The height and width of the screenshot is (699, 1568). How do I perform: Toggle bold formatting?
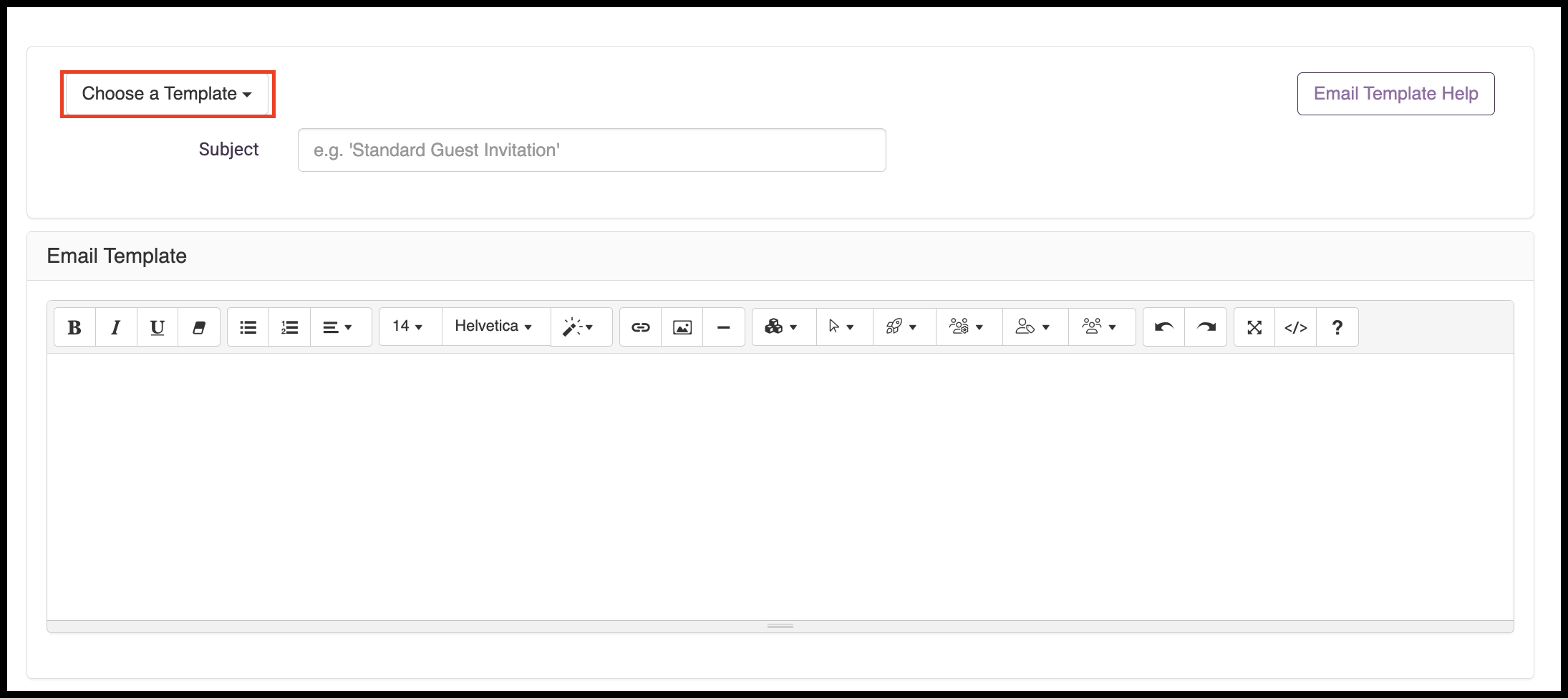point(74,327)
